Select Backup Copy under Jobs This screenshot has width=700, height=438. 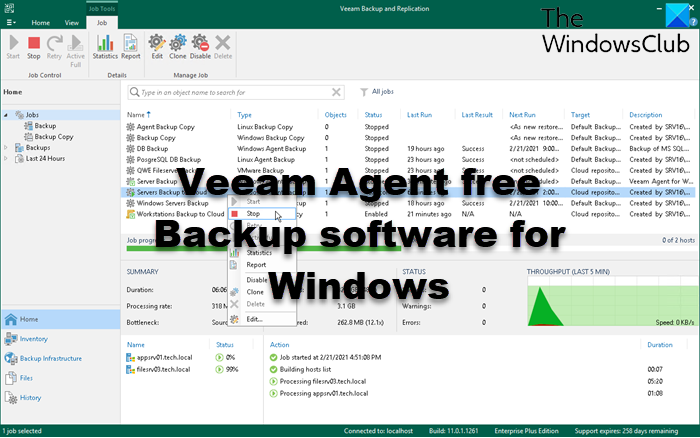[54, 137]
